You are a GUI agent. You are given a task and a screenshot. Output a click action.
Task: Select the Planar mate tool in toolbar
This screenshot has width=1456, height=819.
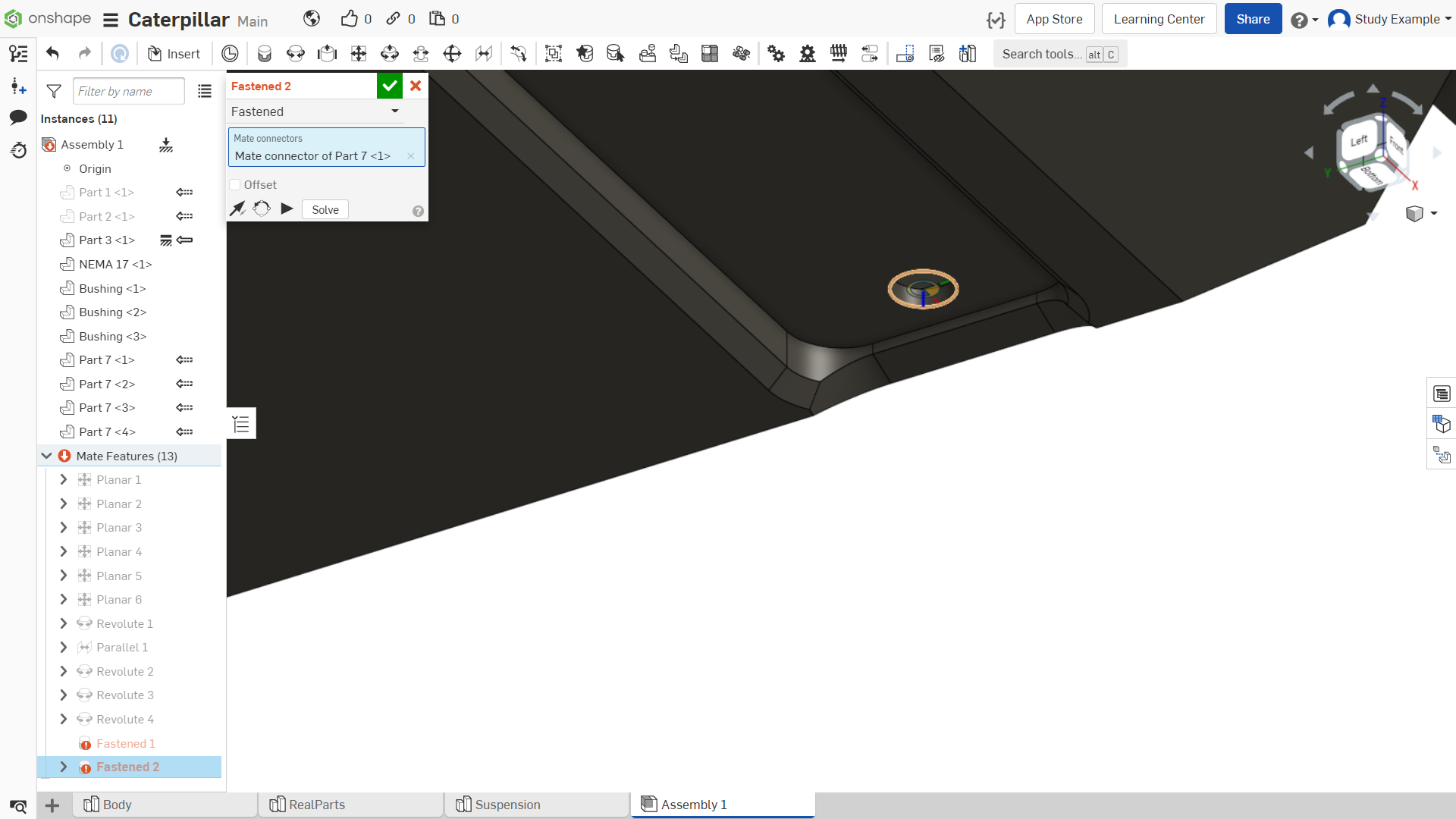pos(359,54)
